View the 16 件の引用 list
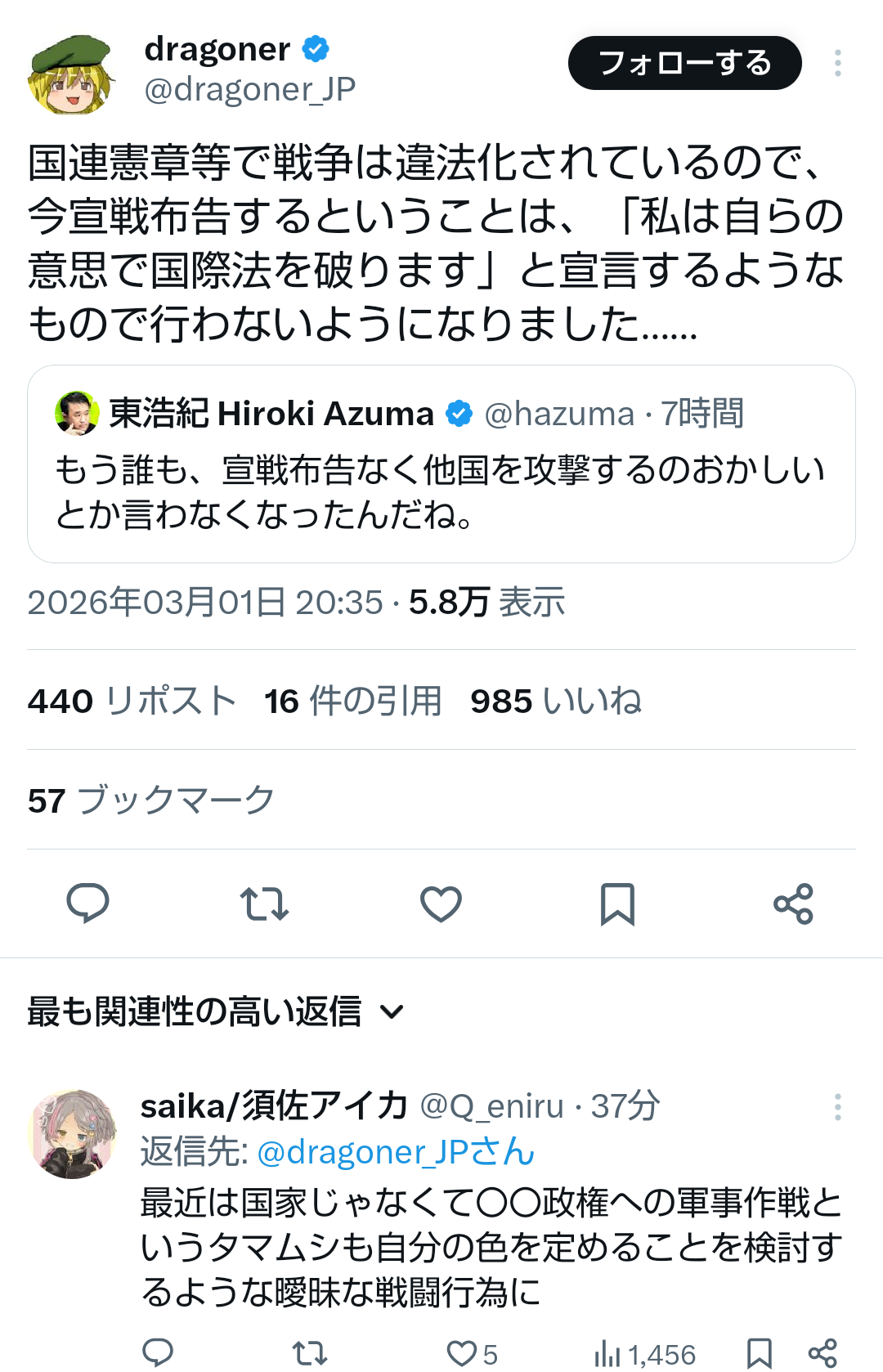This screenshot has width=883, height=1372. tap(352, 701)
